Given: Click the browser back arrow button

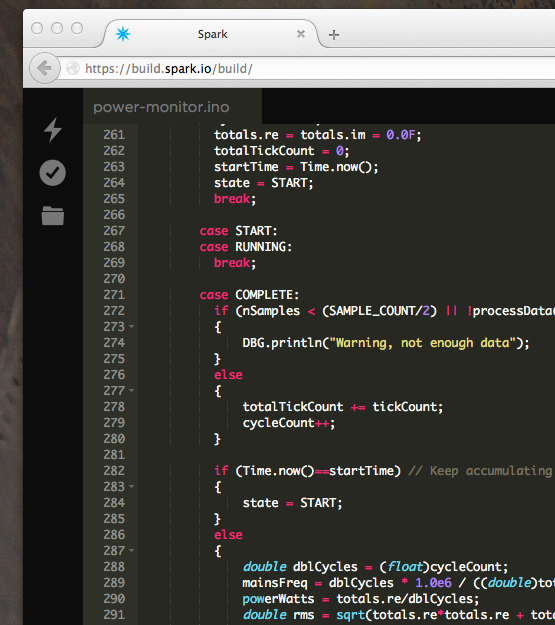Looking at the screenshot, I should point(44,68).
